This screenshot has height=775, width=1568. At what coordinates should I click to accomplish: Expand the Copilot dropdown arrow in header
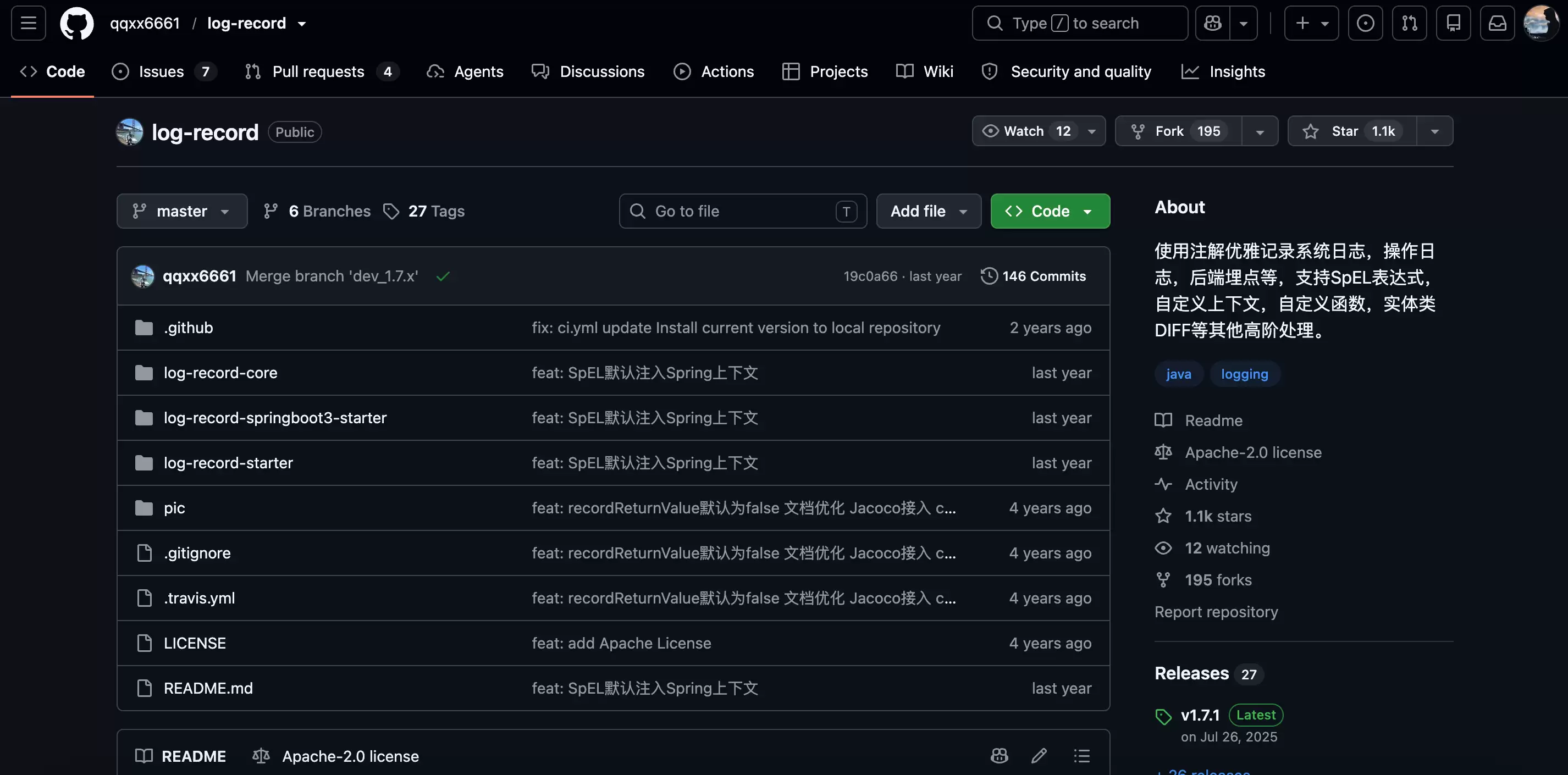click(1244, 23)
